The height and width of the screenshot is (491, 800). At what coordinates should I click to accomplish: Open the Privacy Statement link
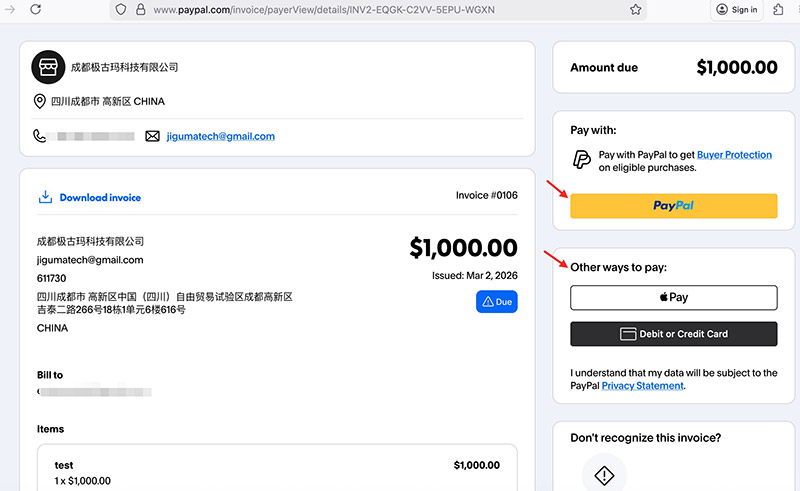(642, 385)
